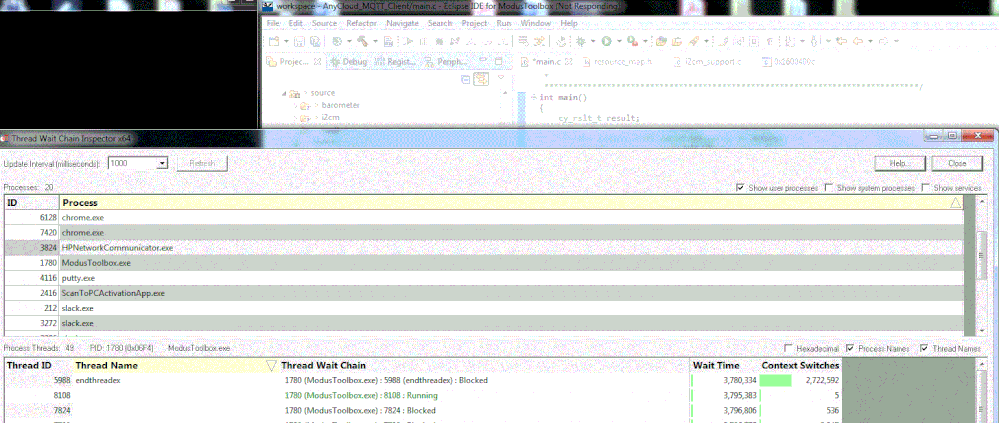Select ModusToolbox.exe process row
Image resolution: width=999 pixels, height=423 pixels.
coord(484,262)
